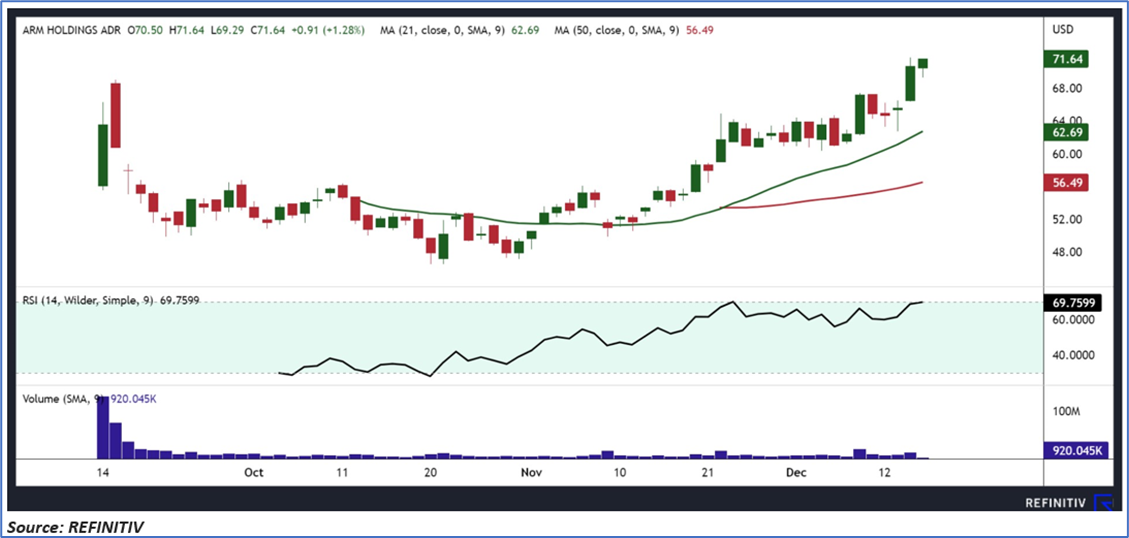Click the USD currency label
This screenshot has width=1129, height=538.
click(x=1063, y=30)
